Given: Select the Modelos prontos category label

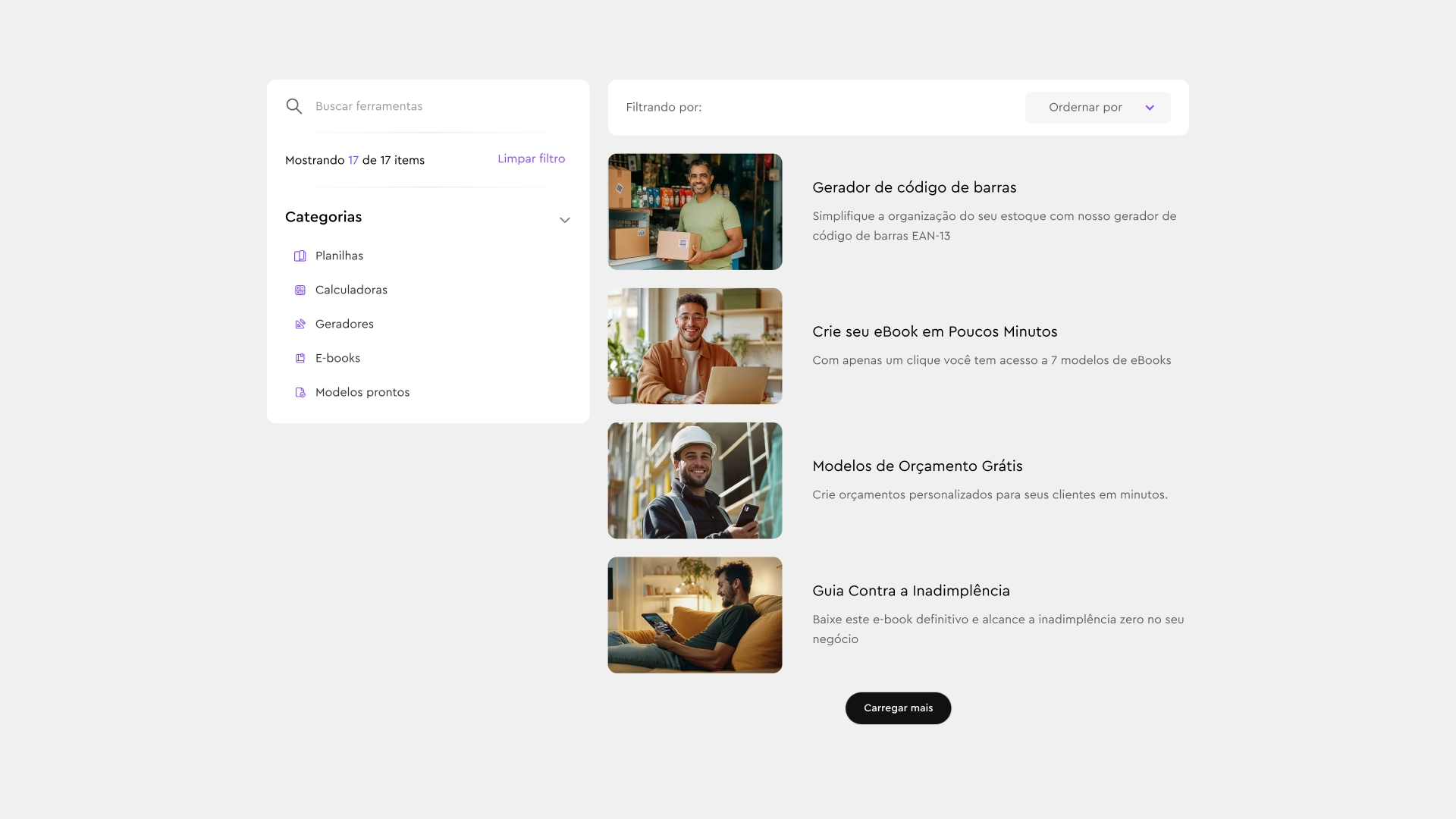Looking at the screenshot, I should point(362,393).
